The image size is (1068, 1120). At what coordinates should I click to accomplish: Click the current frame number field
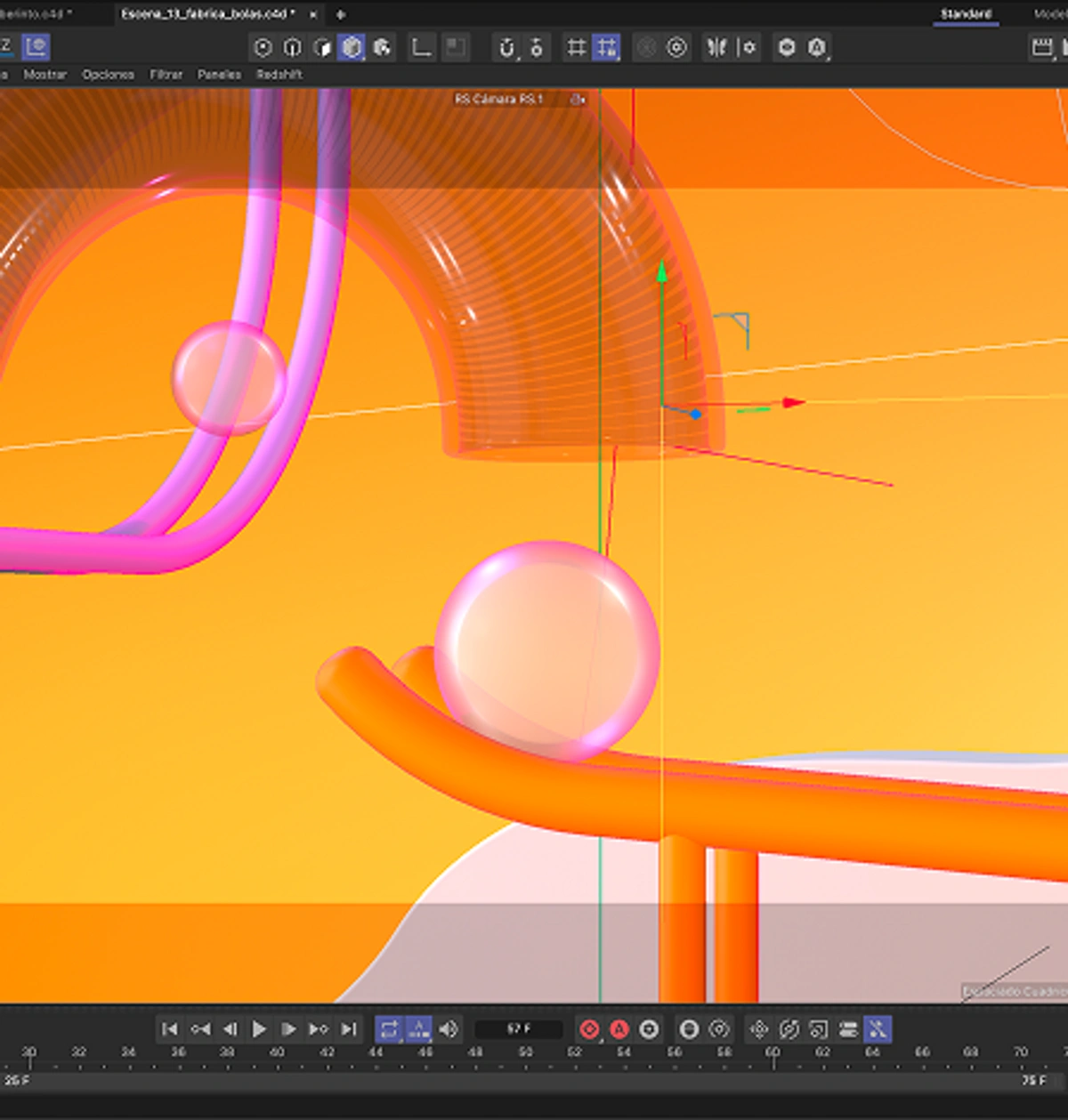(x=519, y=1029)
